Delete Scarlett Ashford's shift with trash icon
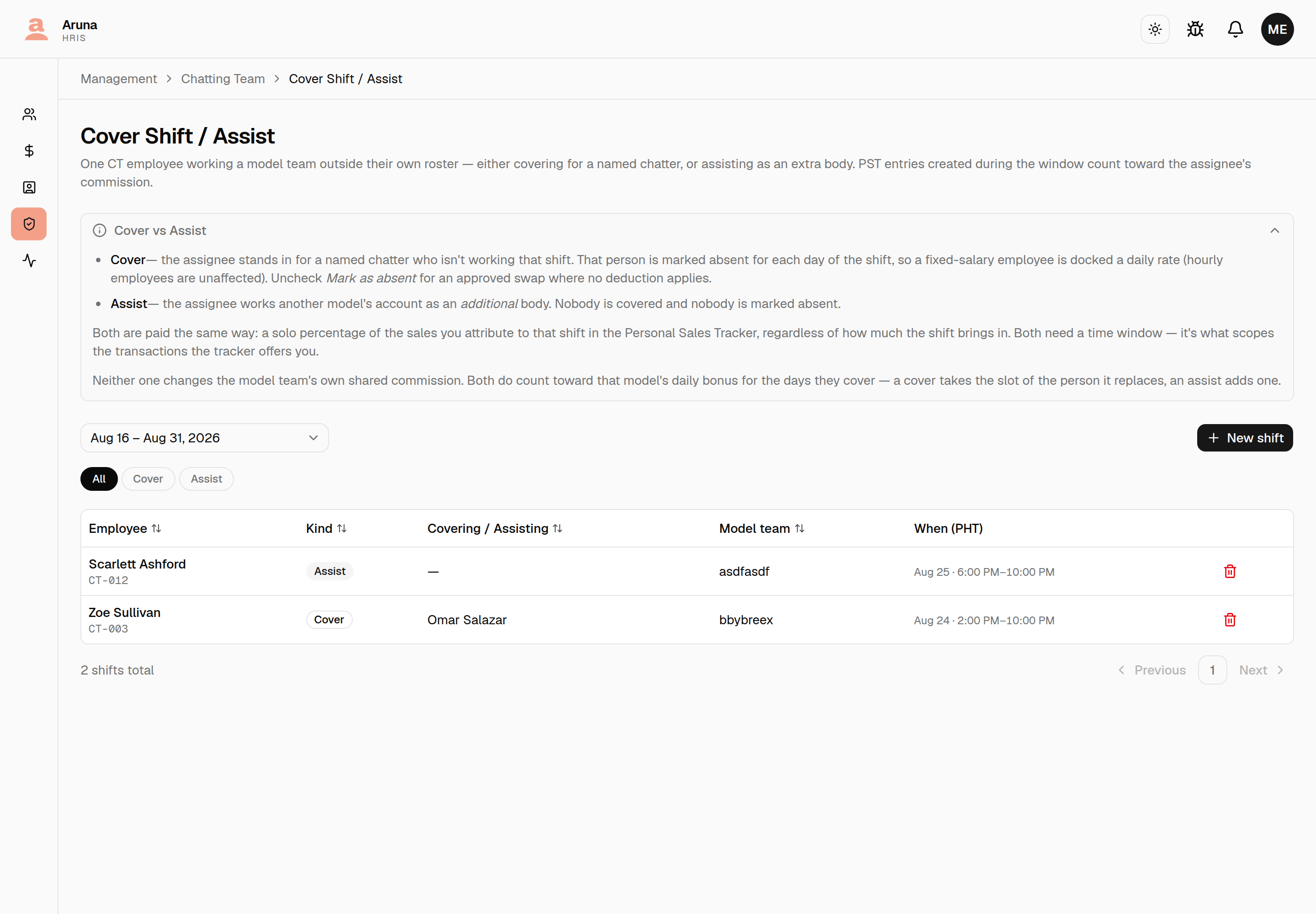The width and height of the screenshot is (1316, 914). pos(1230,572)
